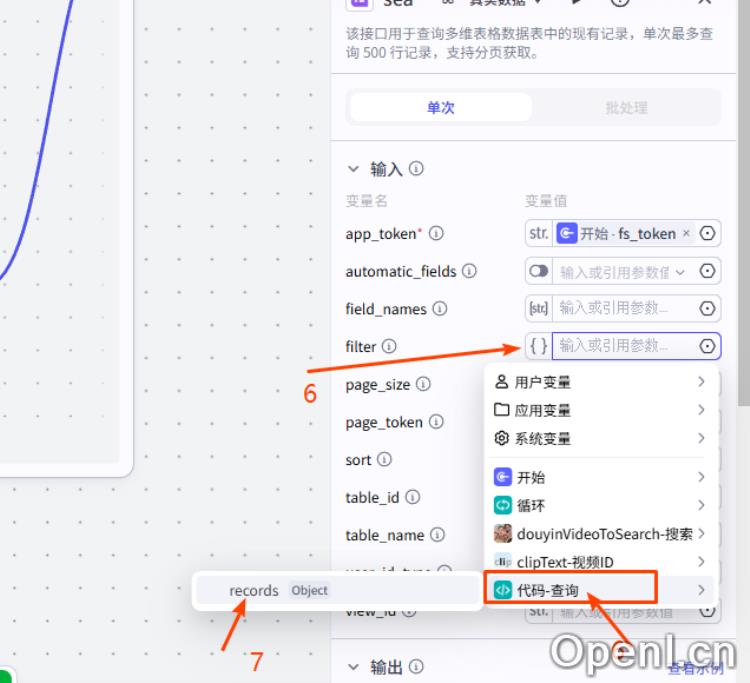Click variable reference icon in filter row
The image size is (750, 683).
(707, 346)
